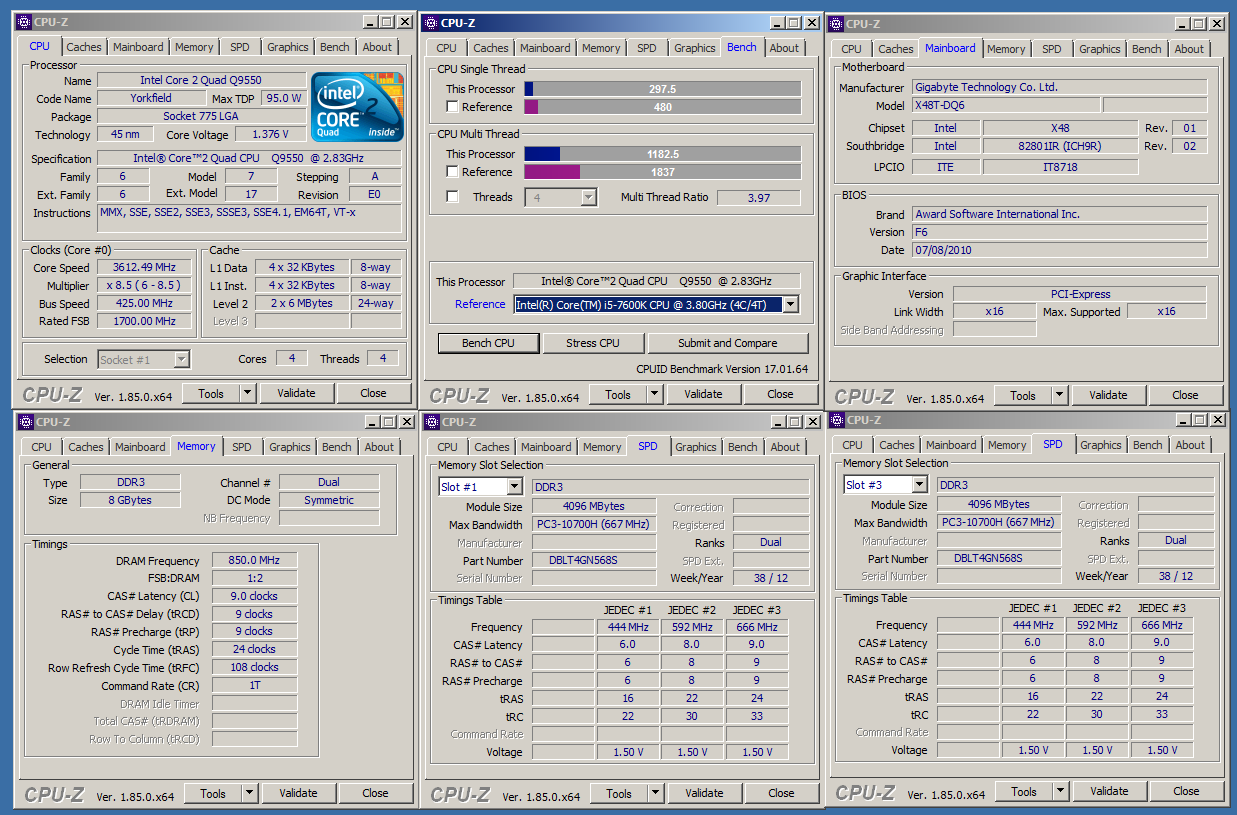Expand the Slot #1 memory slot dropdown
The height and width of the screenshot is (815, 1237).
point(514,487)
